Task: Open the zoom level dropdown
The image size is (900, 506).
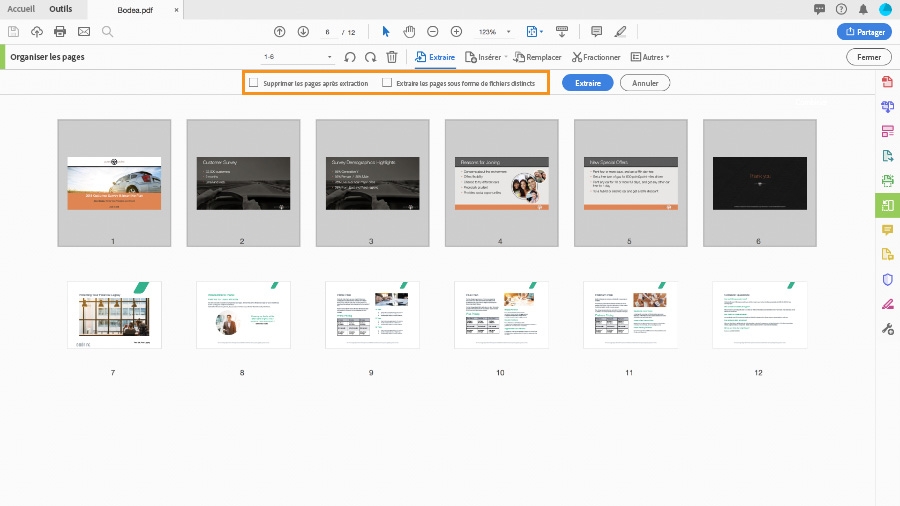Action: 509,32
